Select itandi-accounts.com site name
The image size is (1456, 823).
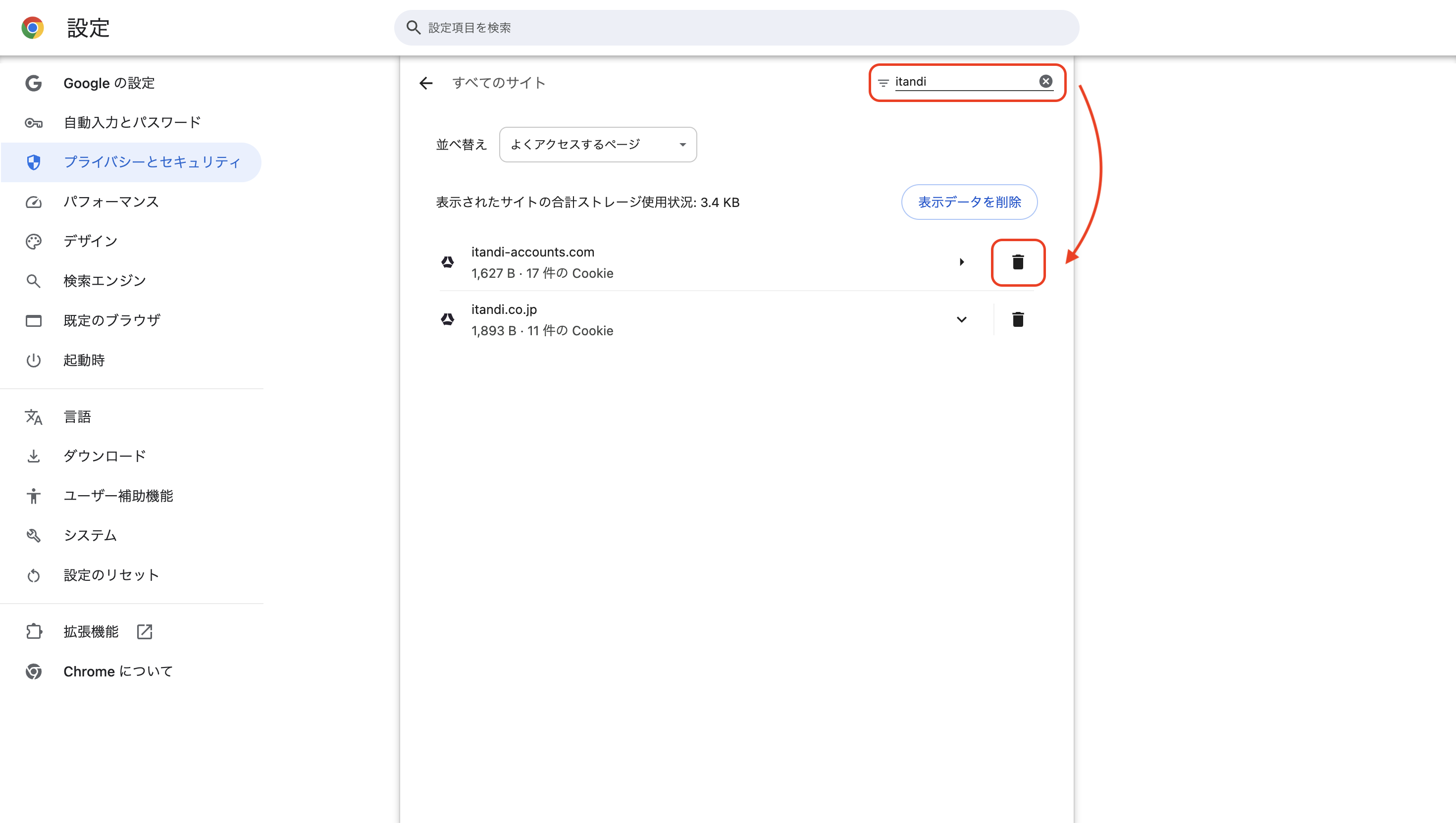tap(532, 252)
